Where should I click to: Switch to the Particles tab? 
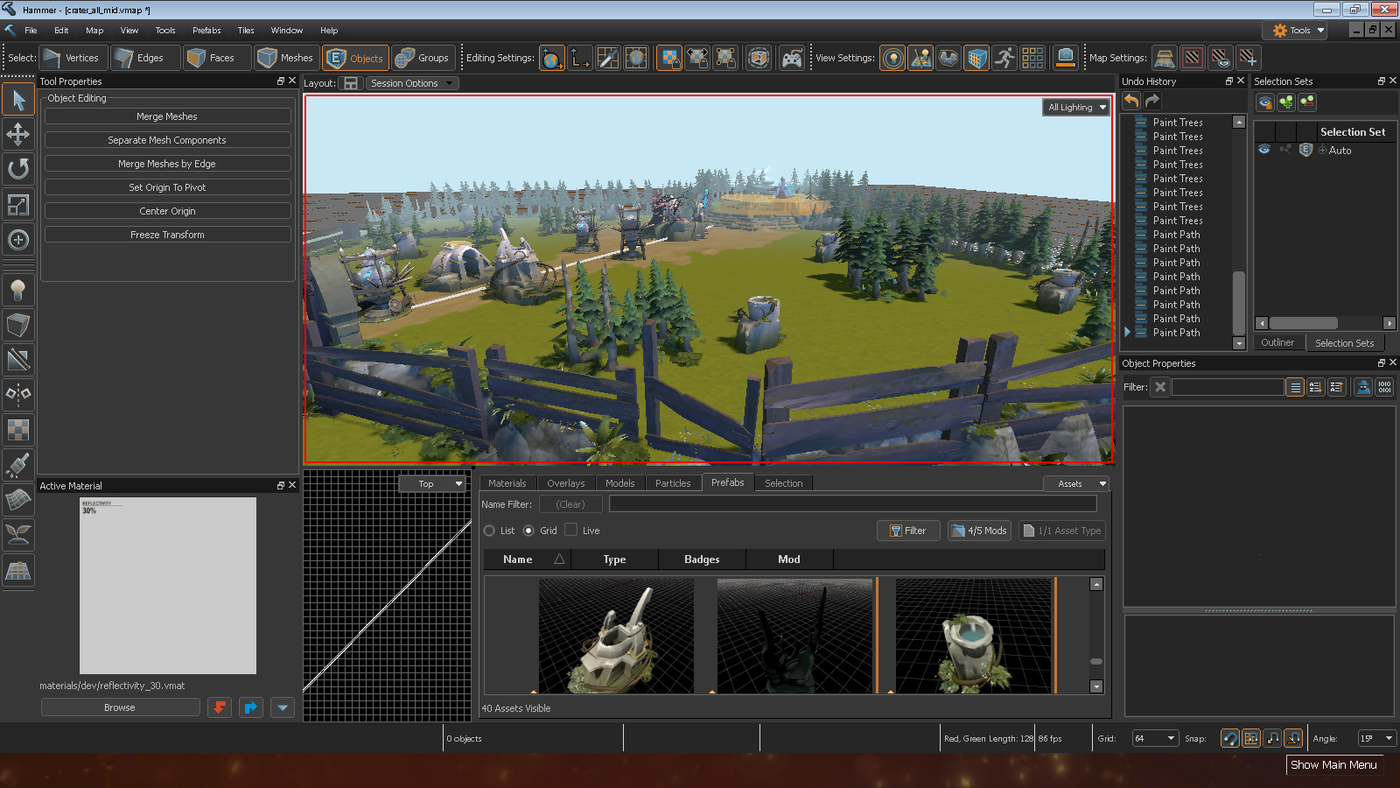point(673,483)
